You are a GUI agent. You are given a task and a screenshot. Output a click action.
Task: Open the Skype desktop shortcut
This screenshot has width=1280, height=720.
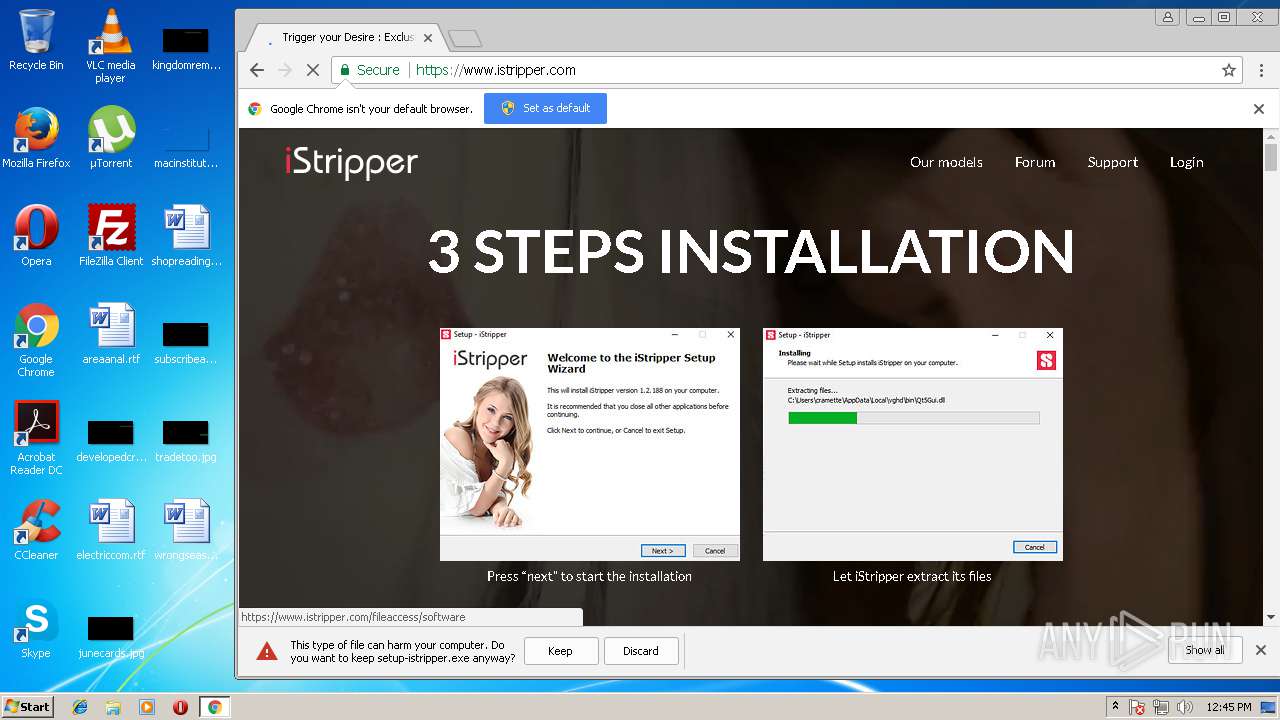pyautogui.click(x=36, y=628)
